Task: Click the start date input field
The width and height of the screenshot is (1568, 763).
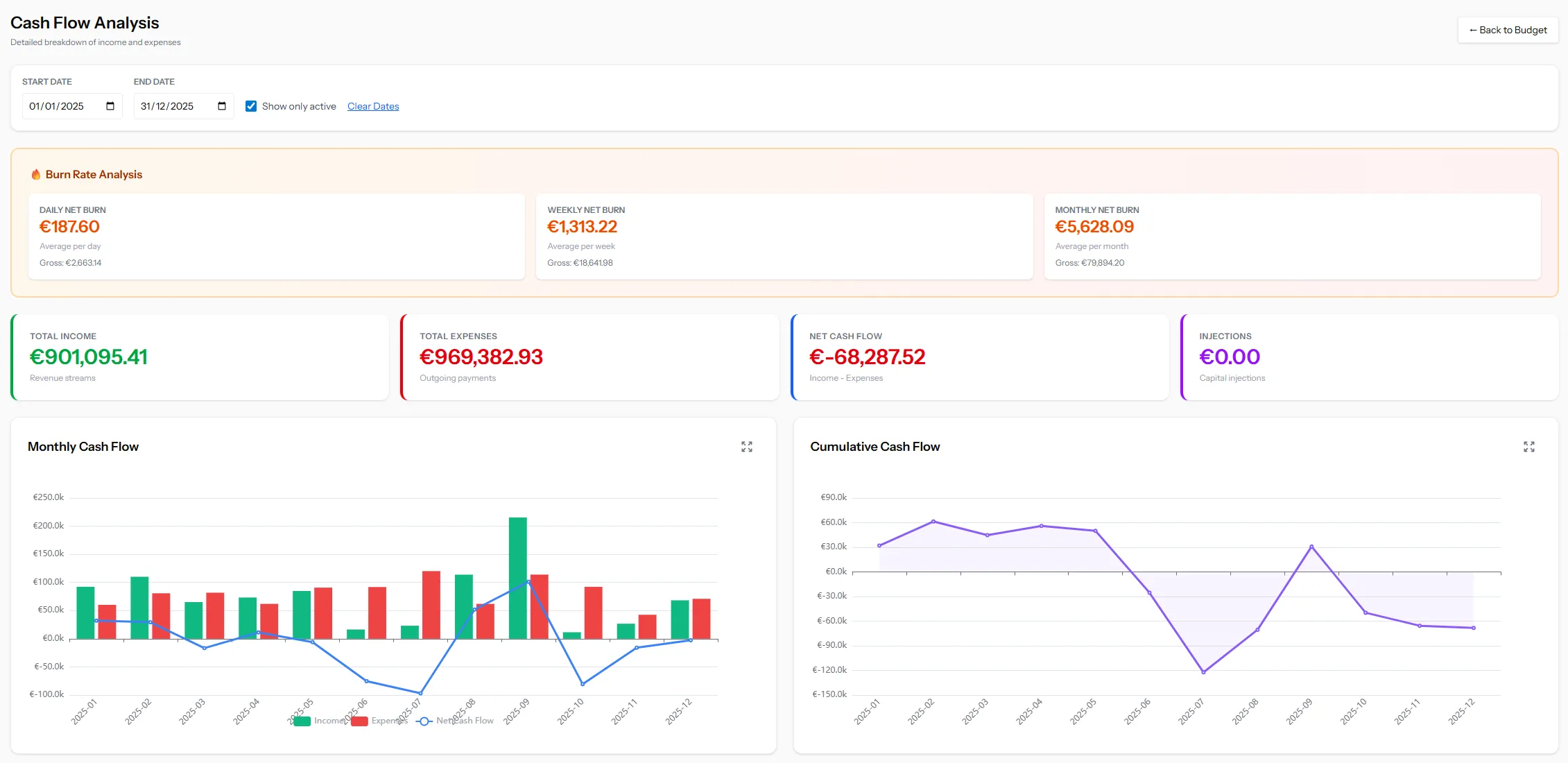Action: pyautogui.click(x=62, y=105)
